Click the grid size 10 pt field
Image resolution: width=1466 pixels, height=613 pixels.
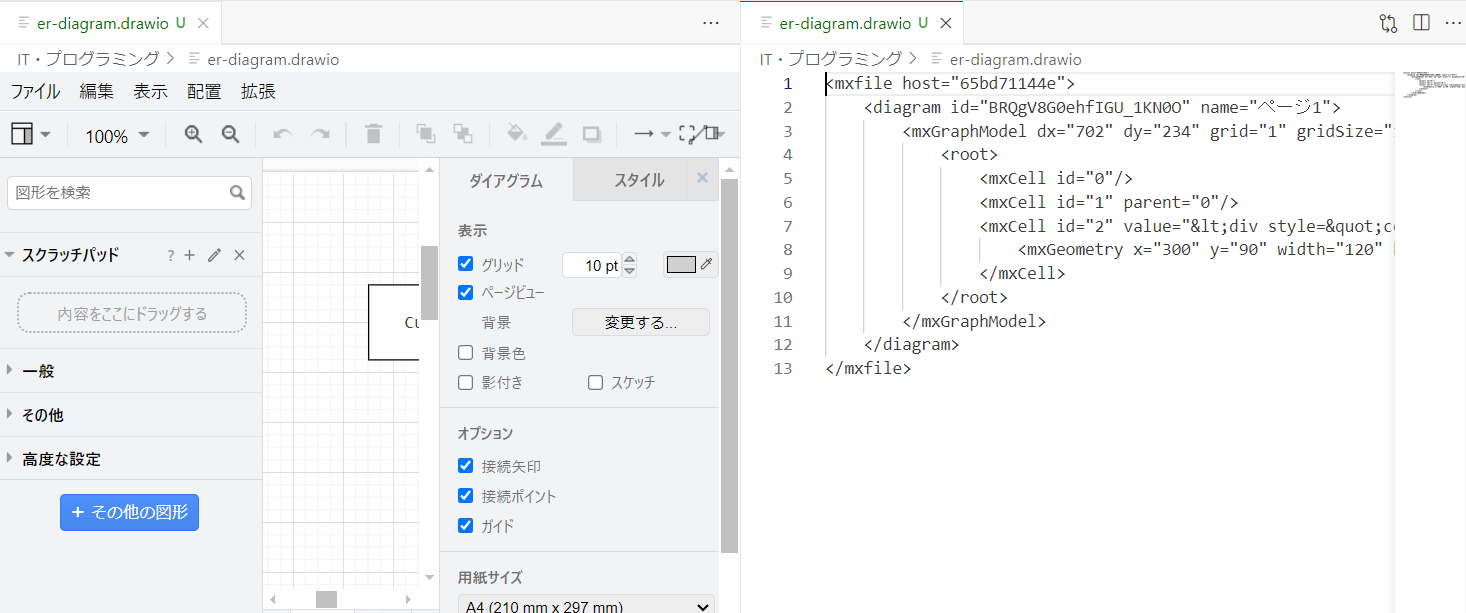click(x=593, y=263)
